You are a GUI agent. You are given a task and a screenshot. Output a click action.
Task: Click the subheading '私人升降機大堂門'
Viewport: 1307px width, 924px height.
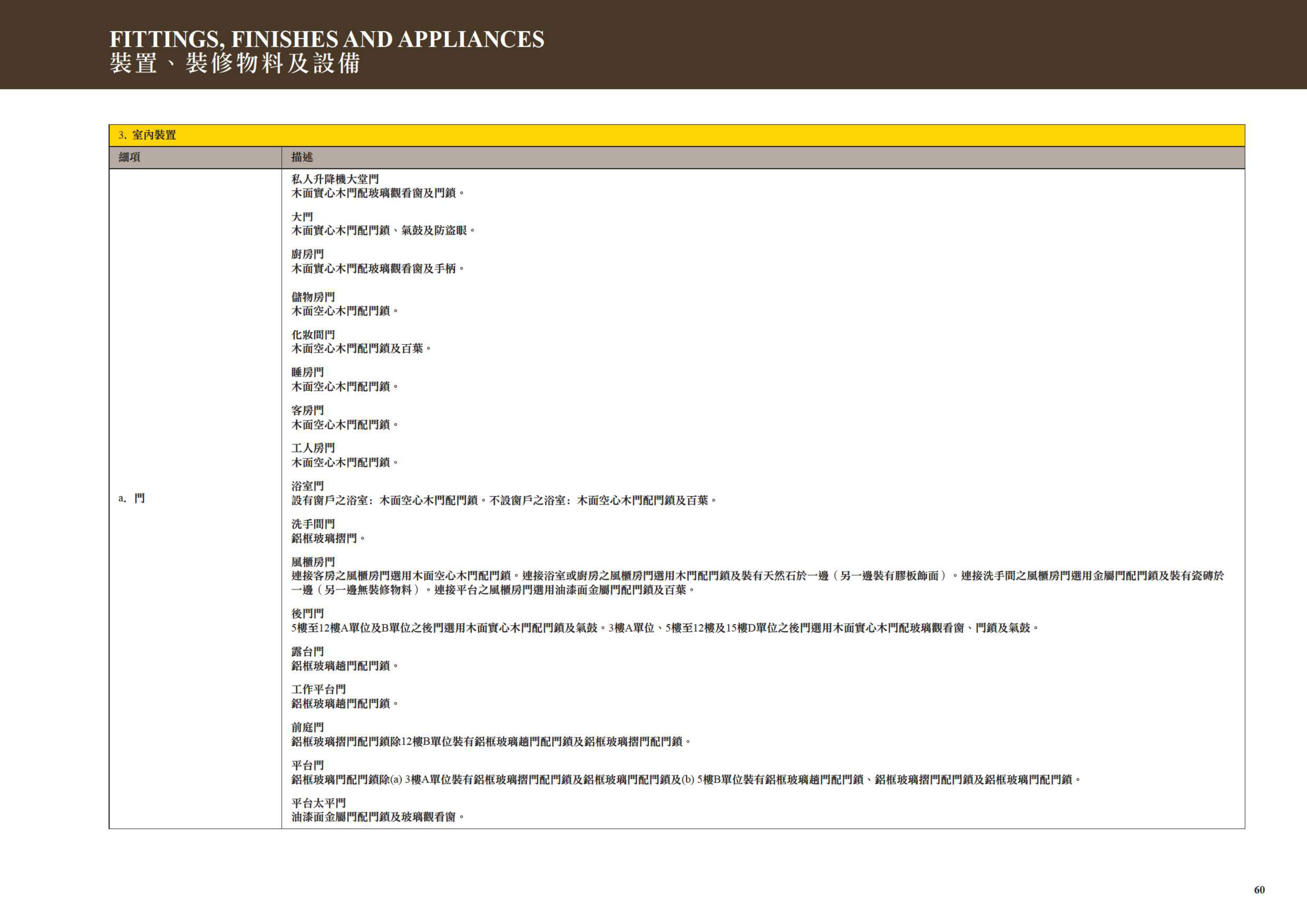tap(335, 179)
